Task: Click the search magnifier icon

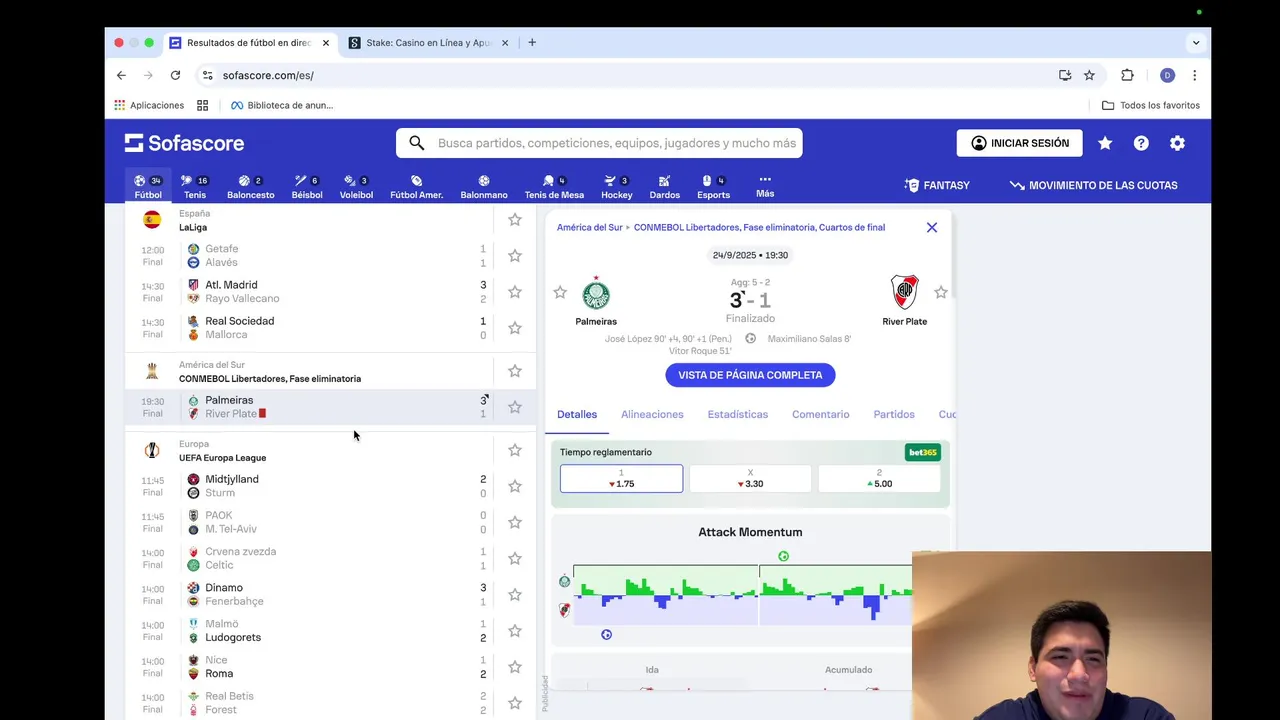Action: pyautogui.click(x=417, y=143)
